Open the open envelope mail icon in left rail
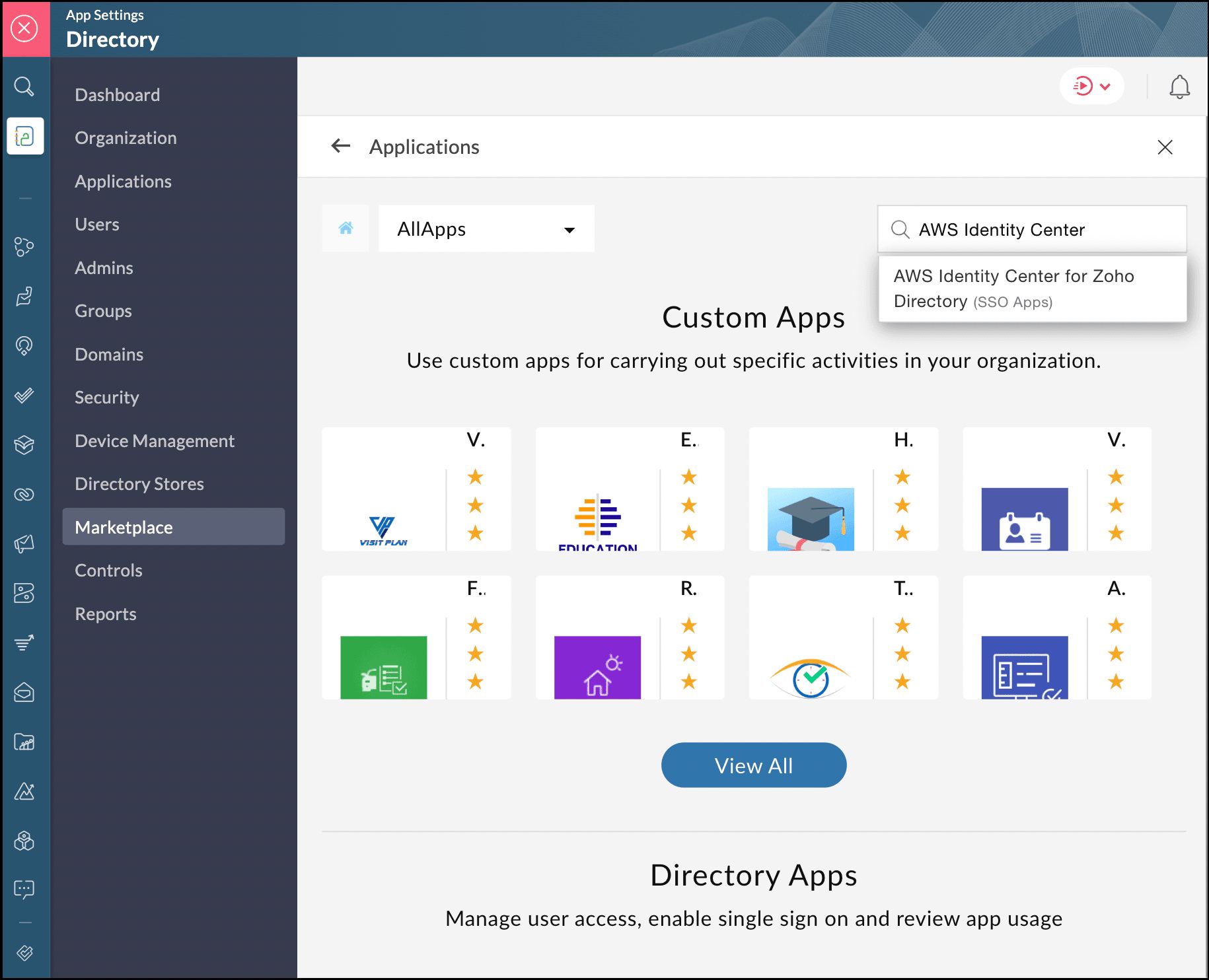The image size is (1209, 980). [x=24, y=692]
